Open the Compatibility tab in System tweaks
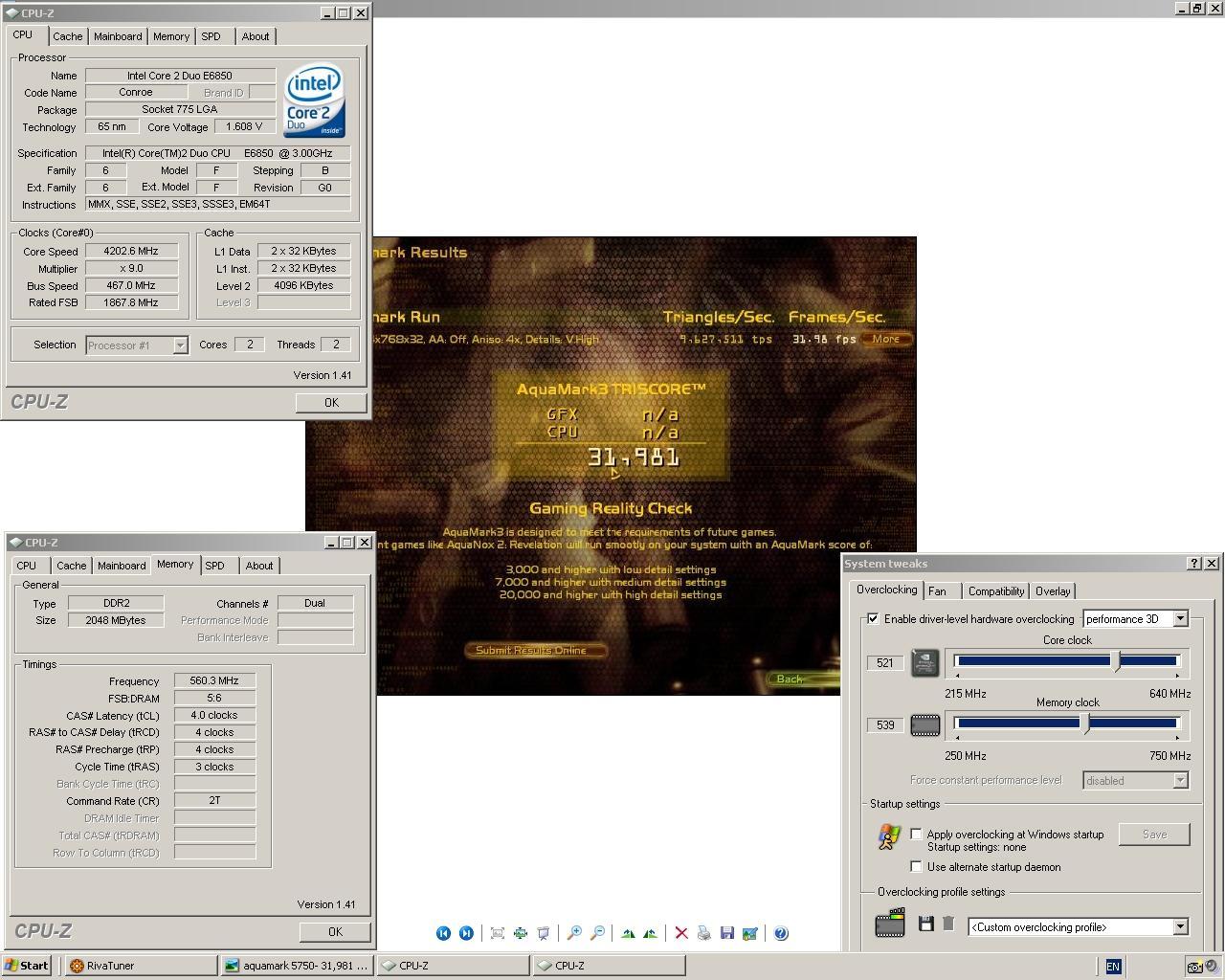The image size is (1225, 980). (x=995, y=591)
